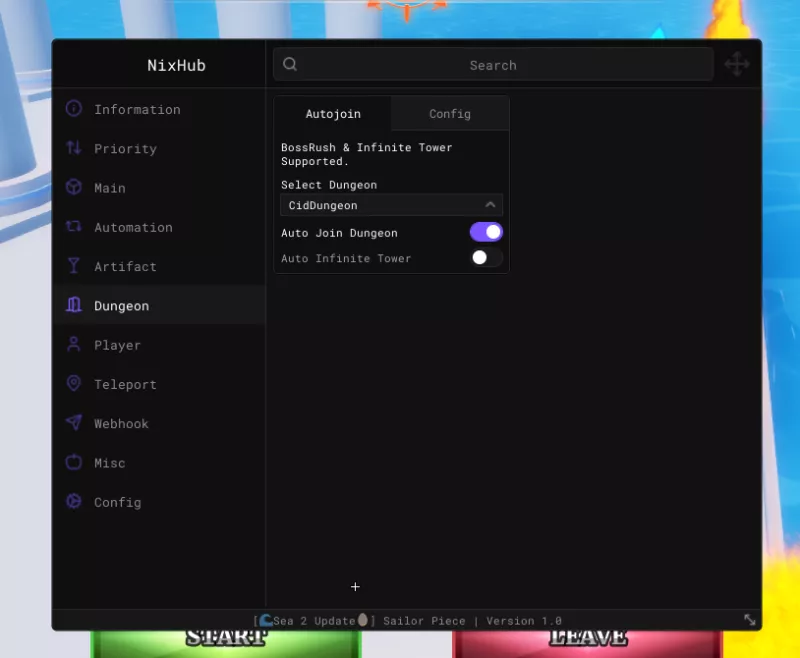800x658 pixels.
Task: Open the Priority section
Action: (159, 148)
